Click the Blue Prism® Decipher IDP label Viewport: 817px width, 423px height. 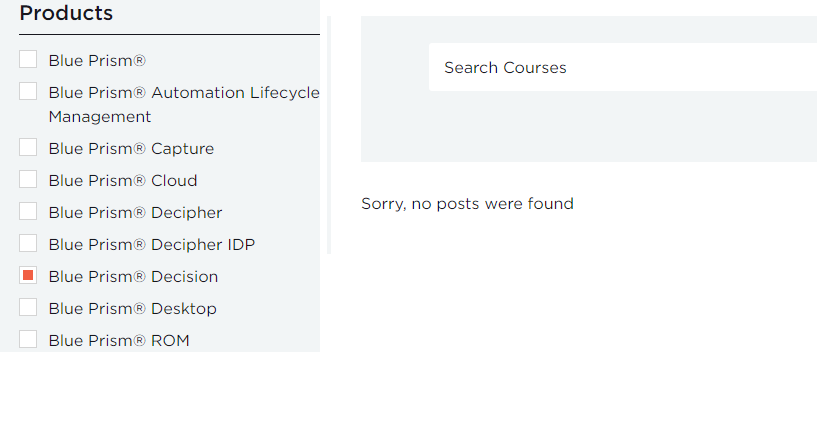[152, 245]
